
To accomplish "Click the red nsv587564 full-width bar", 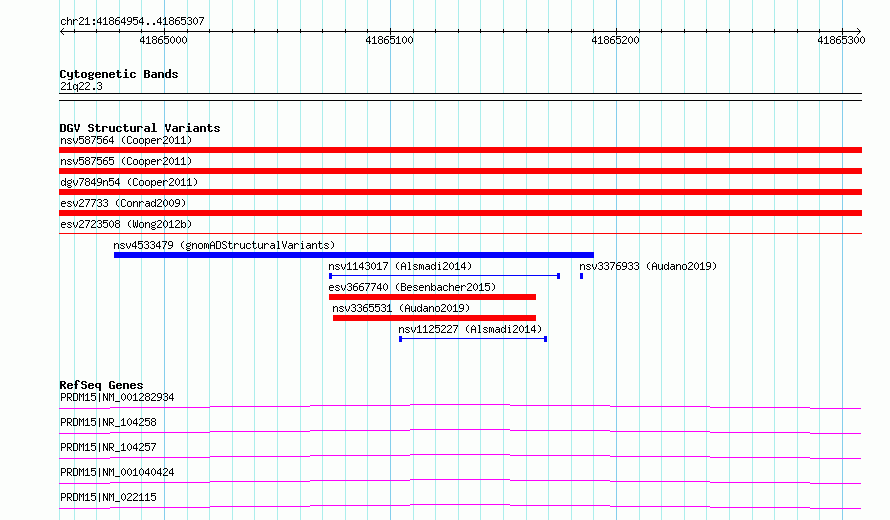I will 460,150.
